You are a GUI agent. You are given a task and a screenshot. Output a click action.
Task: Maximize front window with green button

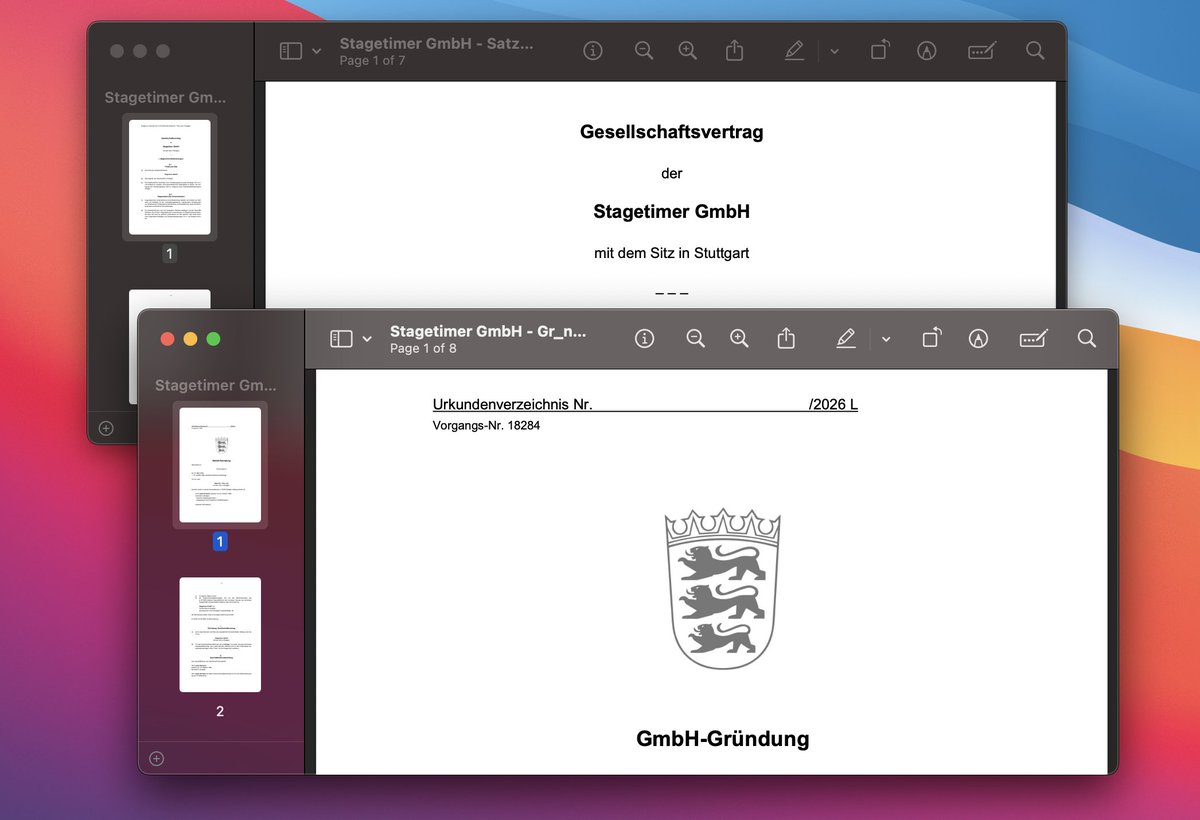[x=213, y=339]
